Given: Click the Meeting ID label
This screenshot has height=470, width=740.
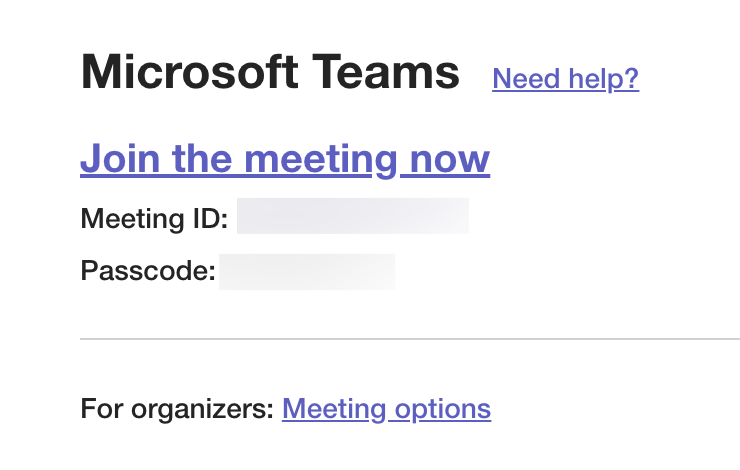Looking at the screenshot, I should click(x=154, y=217).
